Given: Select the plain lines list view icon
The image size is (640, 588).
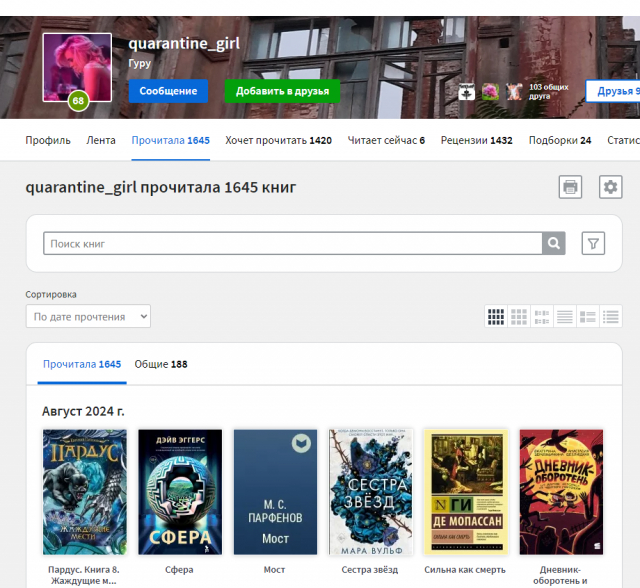Looking at the screenshot, I should [565, 316].
